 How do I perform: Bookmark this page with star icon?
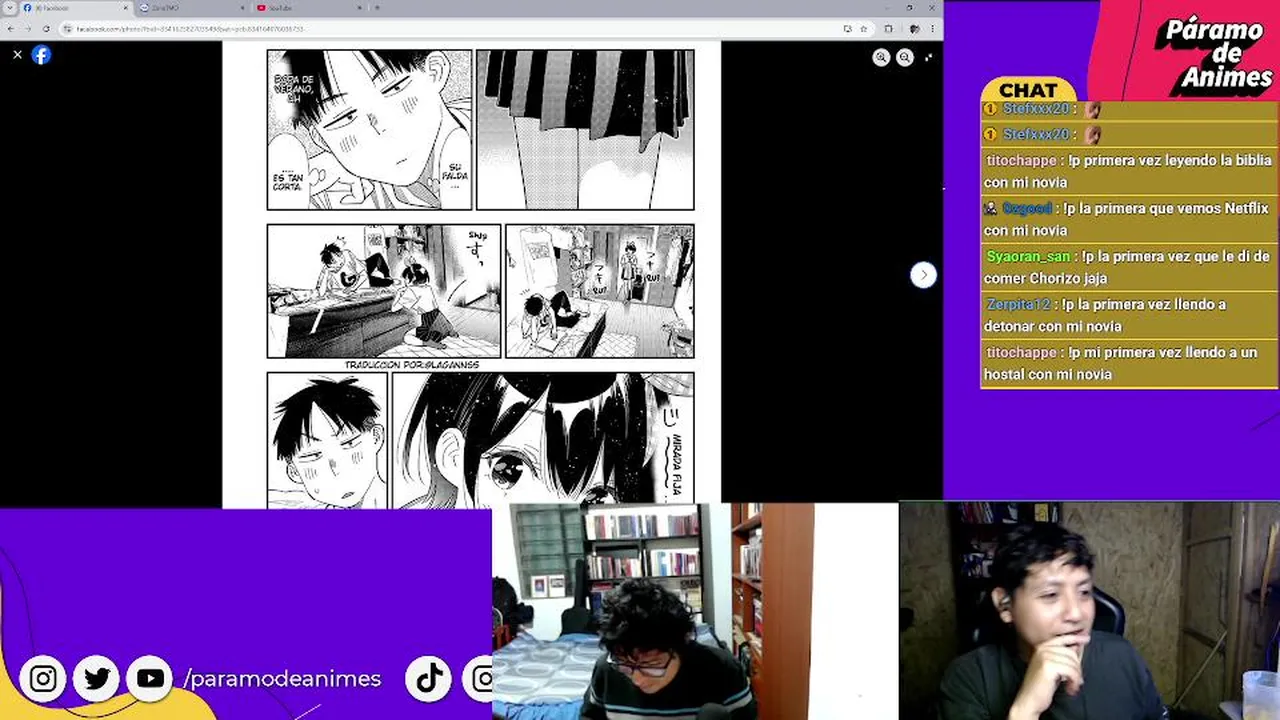coord(863,29)
